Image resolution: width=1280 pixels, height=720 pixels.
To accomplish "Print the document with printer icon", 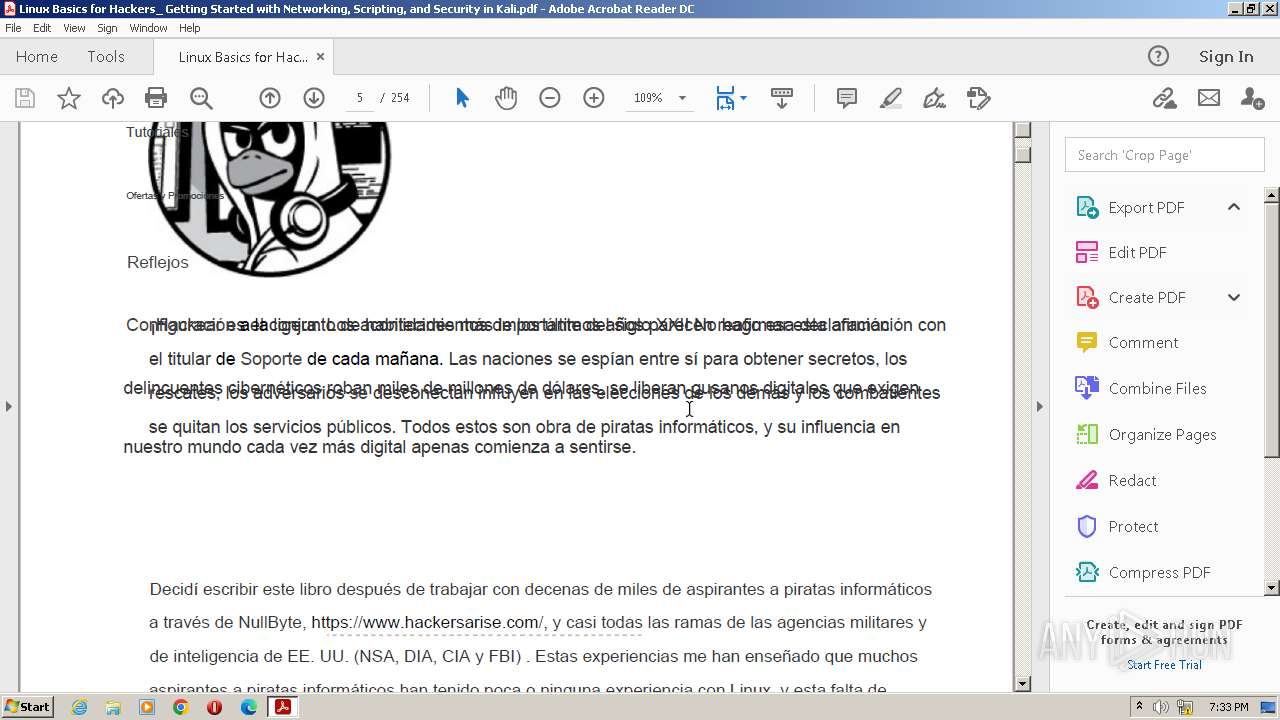I will (x=156, y=98).
